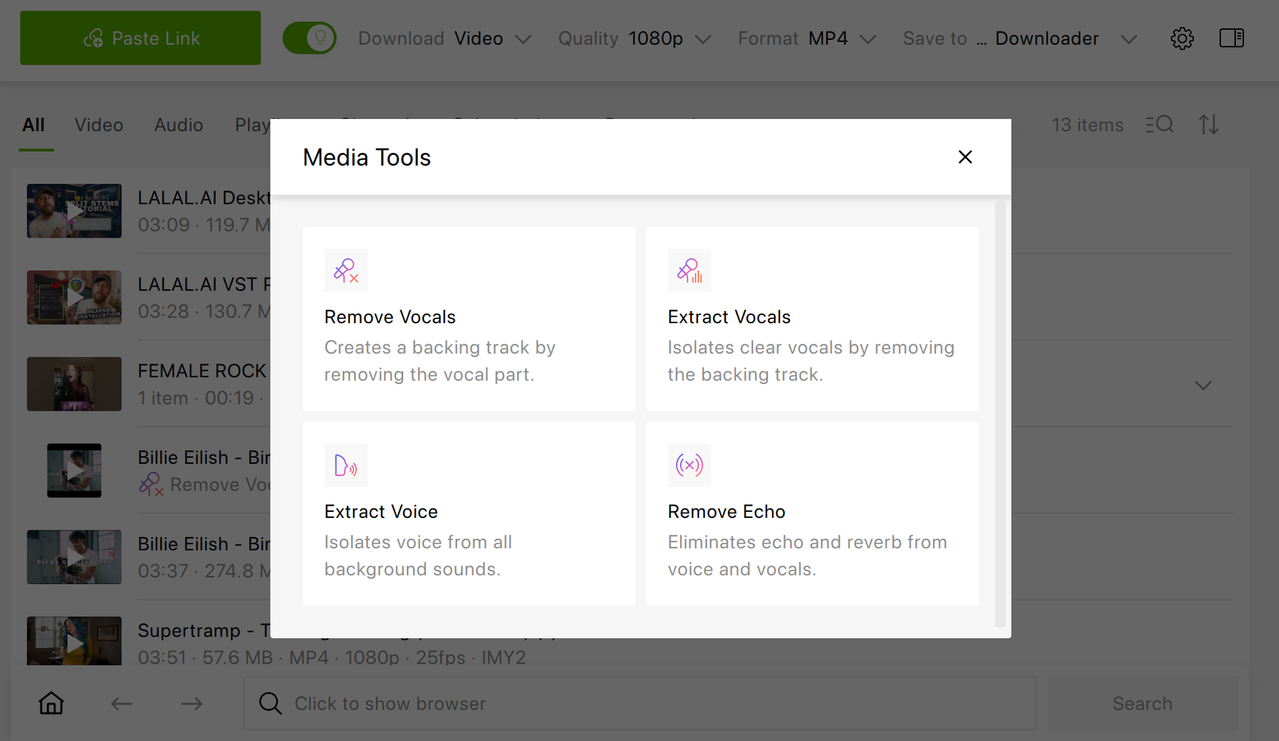Click the '13 items' count text
The height and width of the screenshot is (741, 1279).
click(1087, 125)
